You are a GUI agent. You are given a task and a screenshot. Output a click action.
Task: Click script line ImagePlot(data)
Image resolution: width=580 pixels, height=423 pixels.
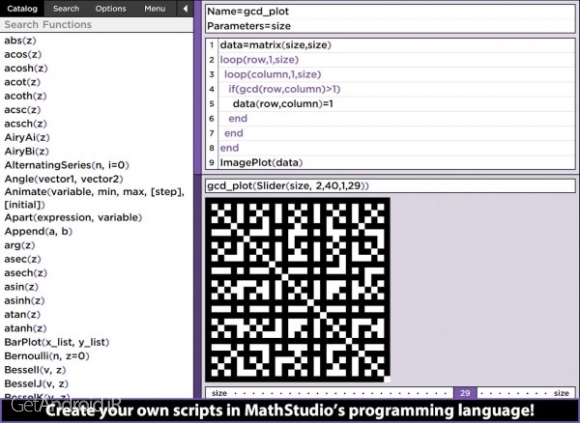(x=397, y=162)
